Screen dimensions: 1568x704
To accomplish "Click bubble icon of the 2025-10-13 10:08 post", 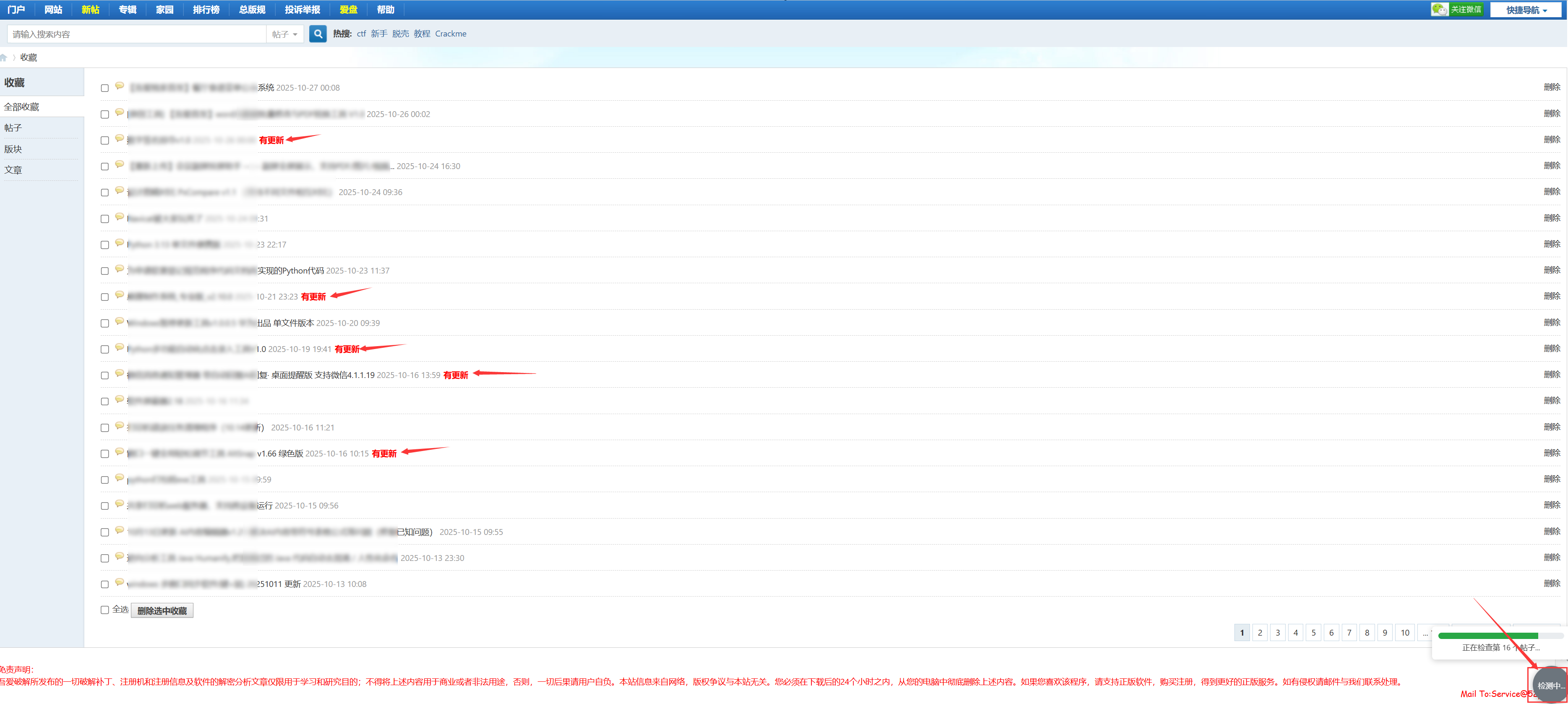I will point(119,582).
